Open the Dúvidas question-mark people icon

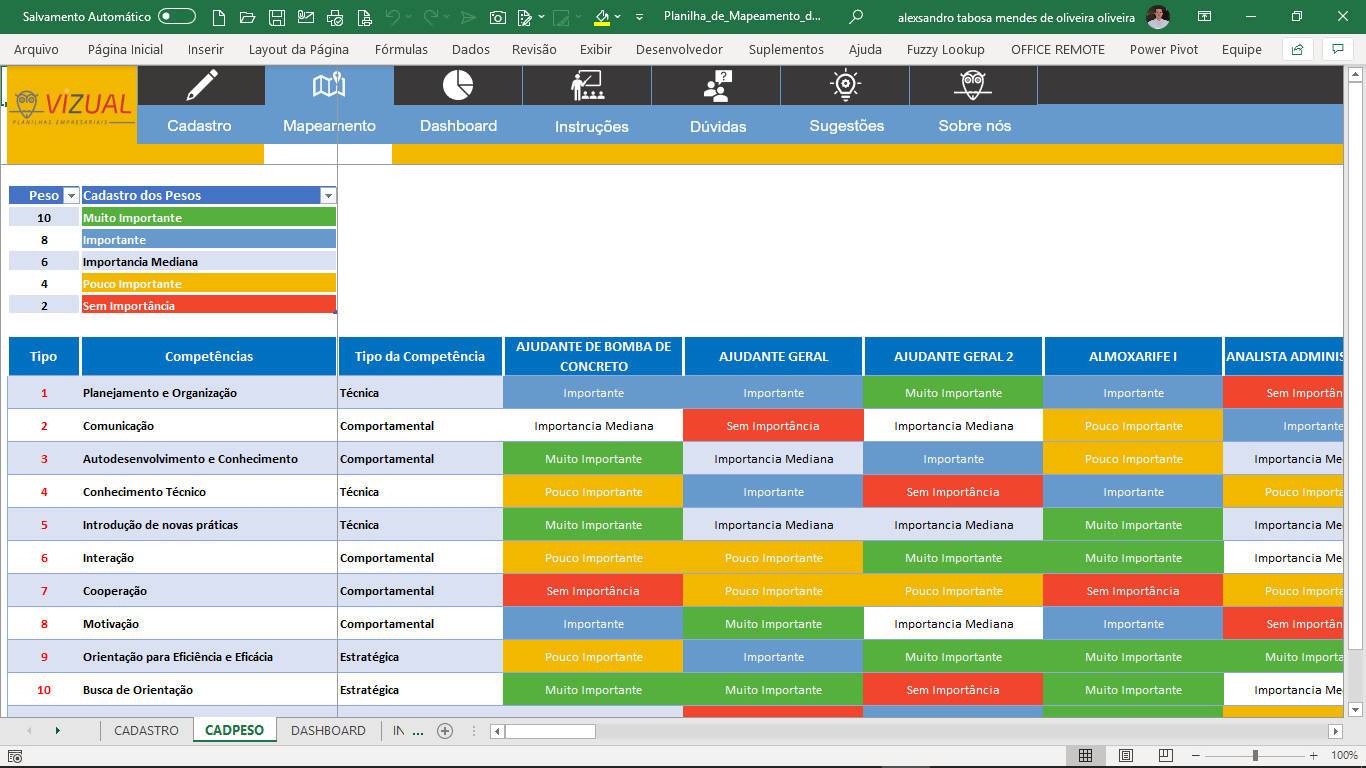click(x=717, y=85)
